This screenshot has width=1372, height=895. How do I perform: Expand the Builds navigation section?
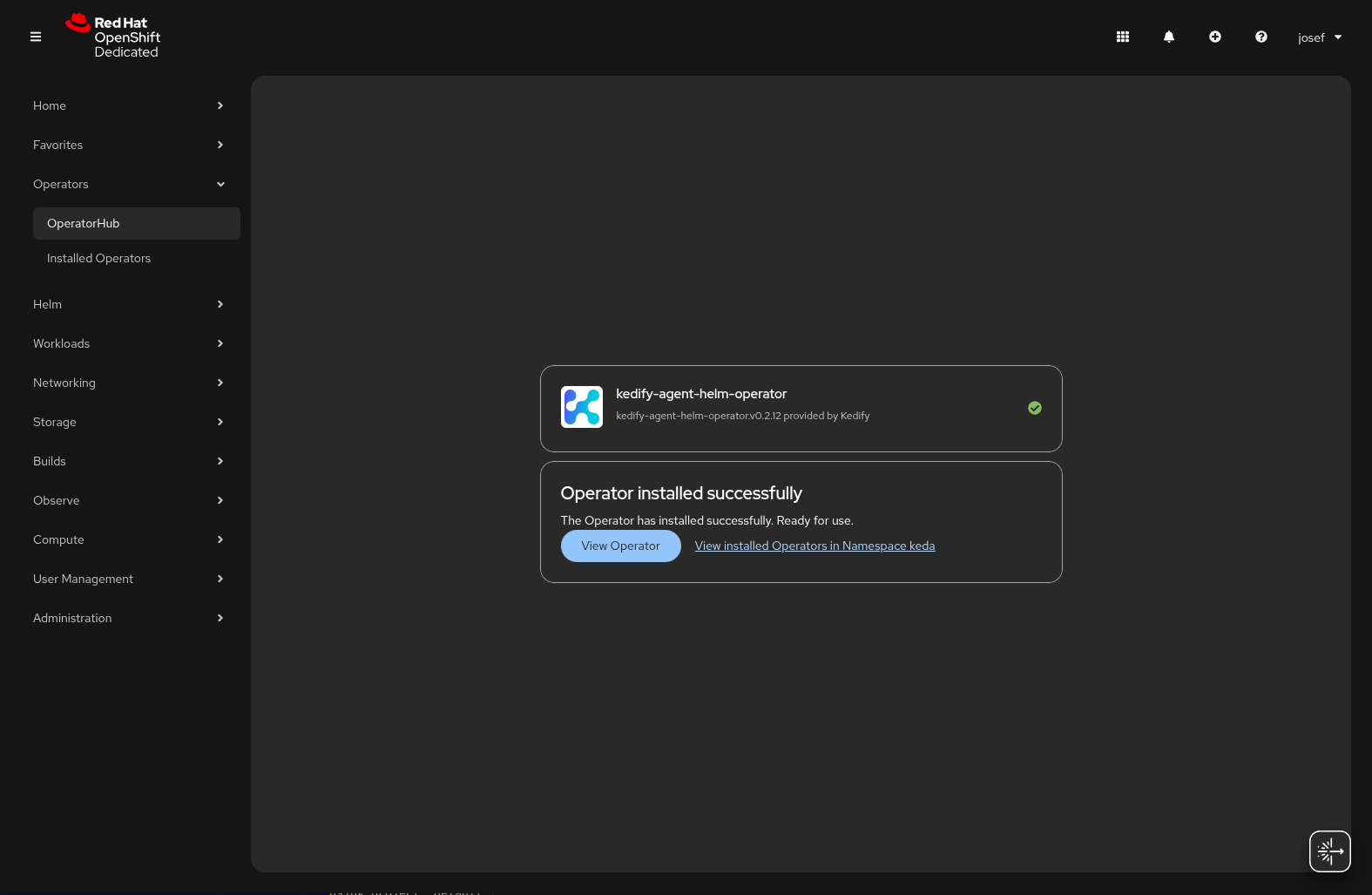[x=128, y=461]
